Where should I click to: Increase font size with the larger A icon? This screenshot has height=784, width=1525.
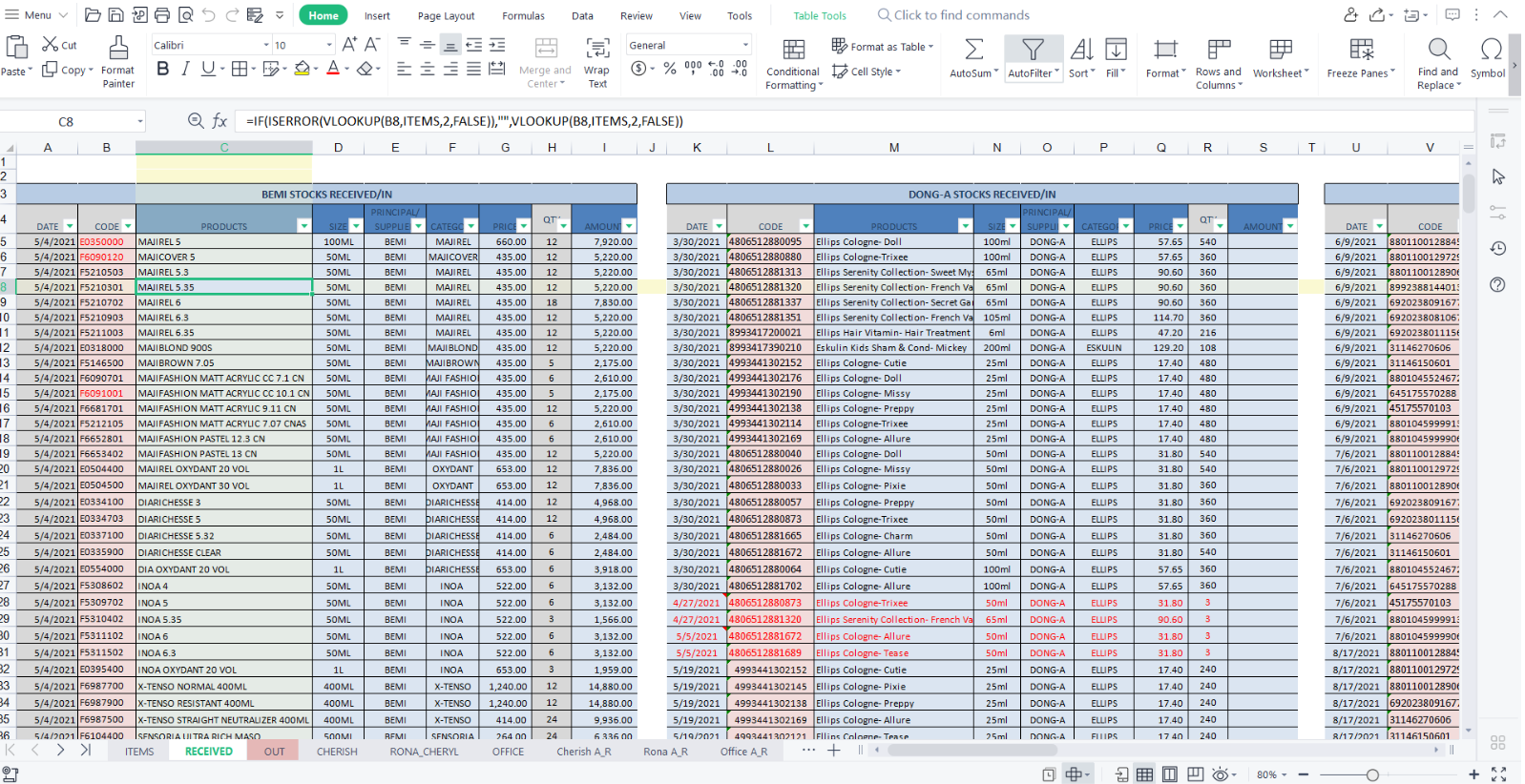click(350, 45)
